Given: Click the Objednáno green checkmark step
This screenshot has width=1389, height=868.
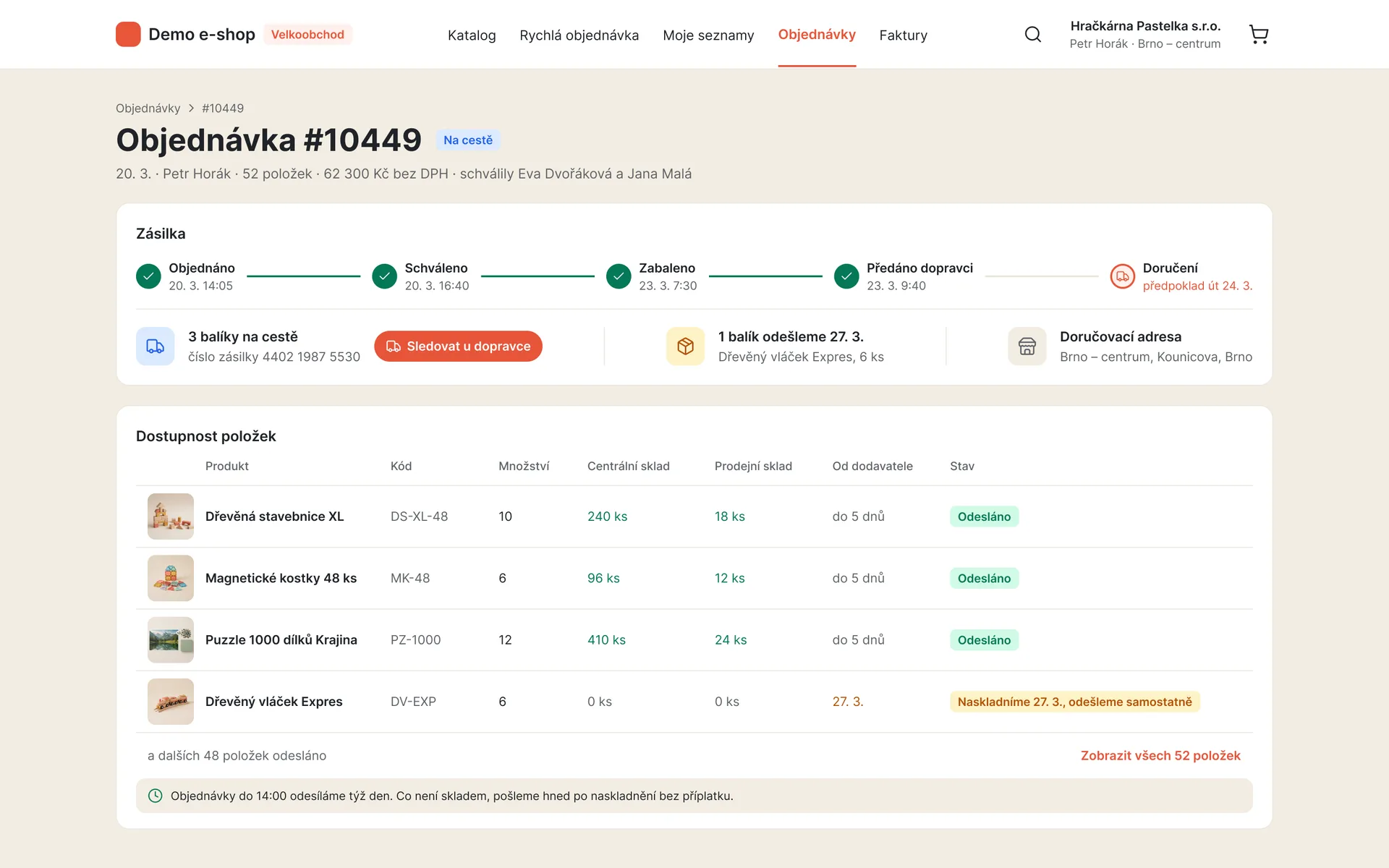Looking at the screenshot, I should click(148, 276).
